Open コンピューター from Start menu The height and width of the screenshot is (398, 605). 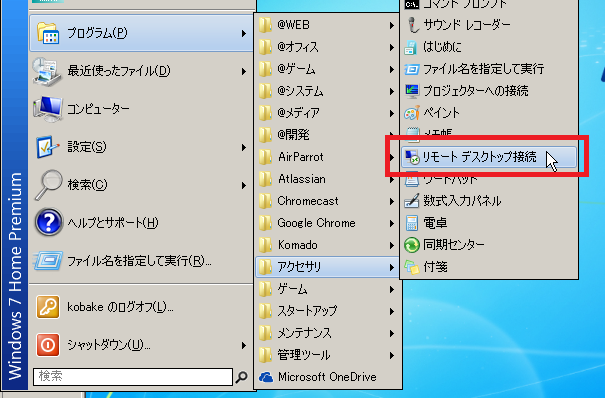click(x=141, y=109)
